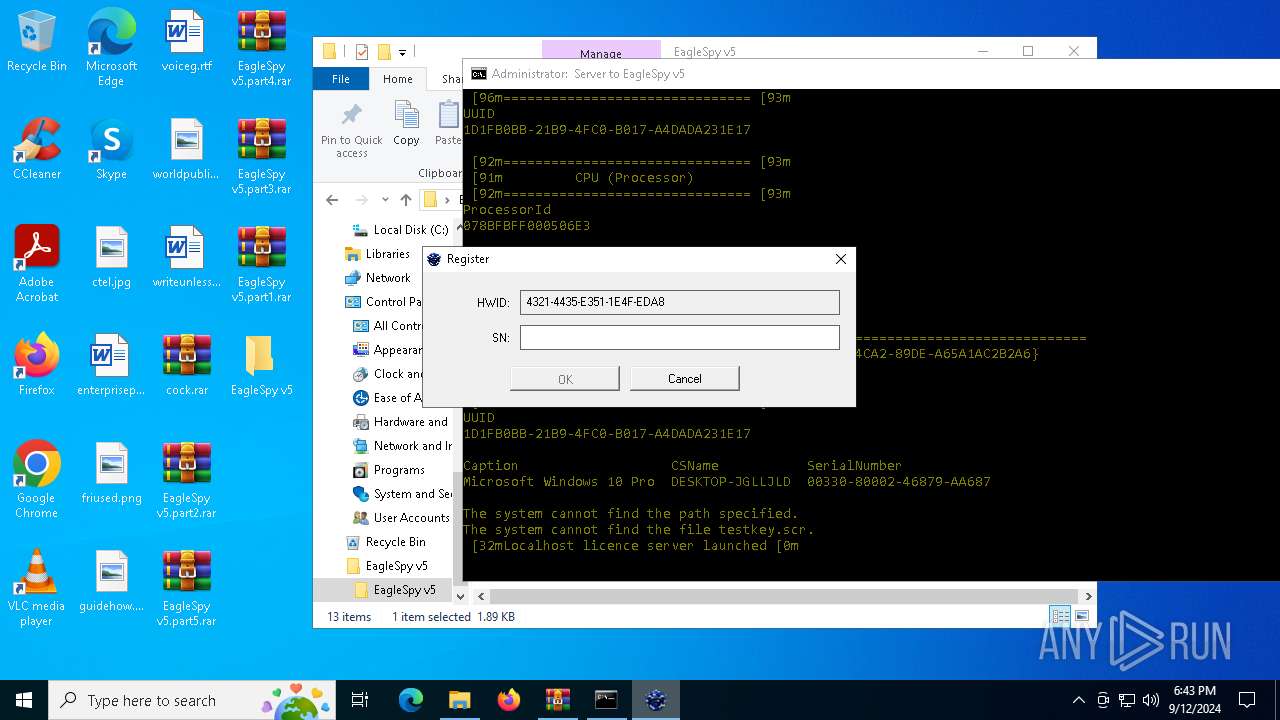Show hidden system tray icons
The image size is (1280, 720).
[1078, 700]
